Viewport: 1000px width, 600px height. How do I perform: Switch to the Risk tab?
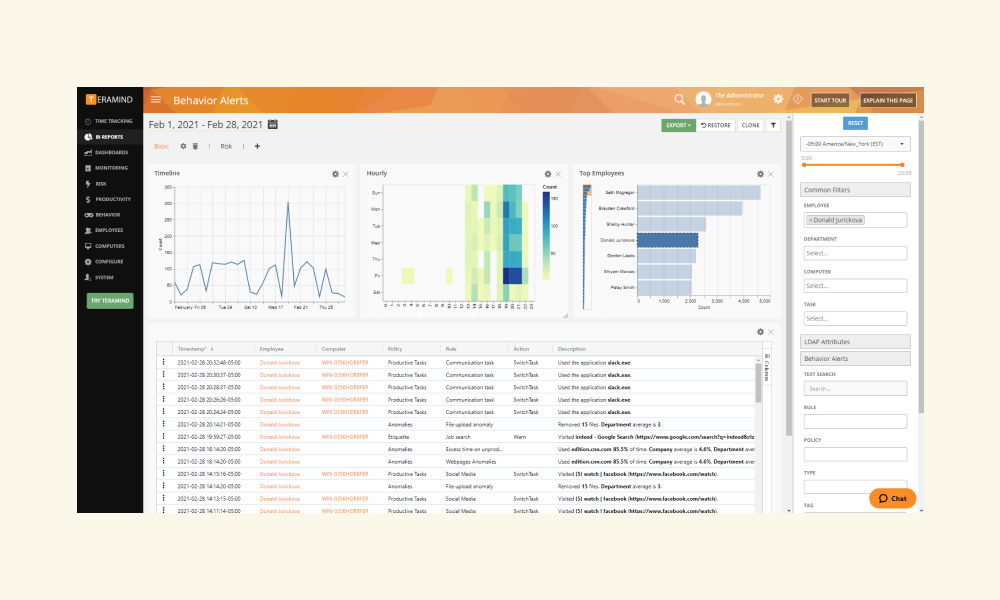pos(226,147)
